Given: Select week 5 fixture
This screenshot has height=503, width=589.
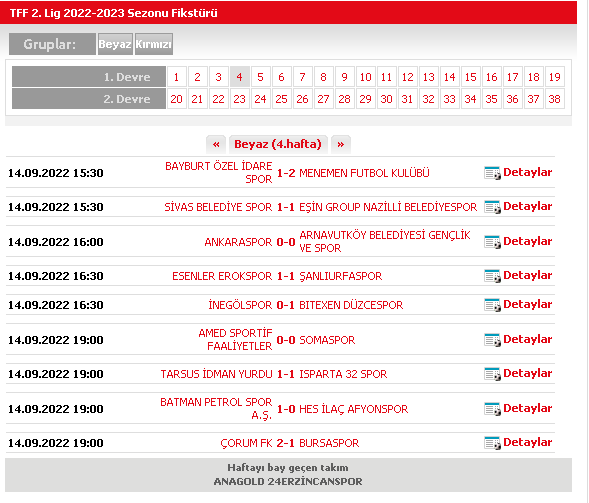Looking at the screenshot, I should (x=261, y=77).
